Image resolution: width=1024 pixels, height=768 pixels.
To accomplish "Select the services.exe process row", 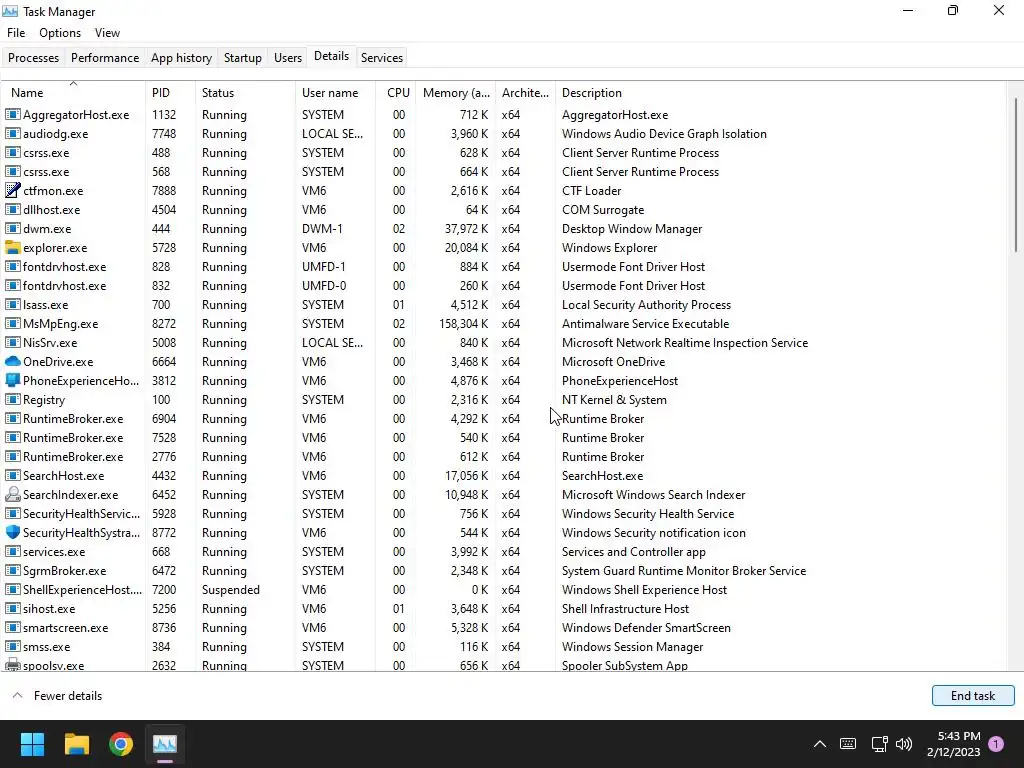I will click(x=504, y=551).
